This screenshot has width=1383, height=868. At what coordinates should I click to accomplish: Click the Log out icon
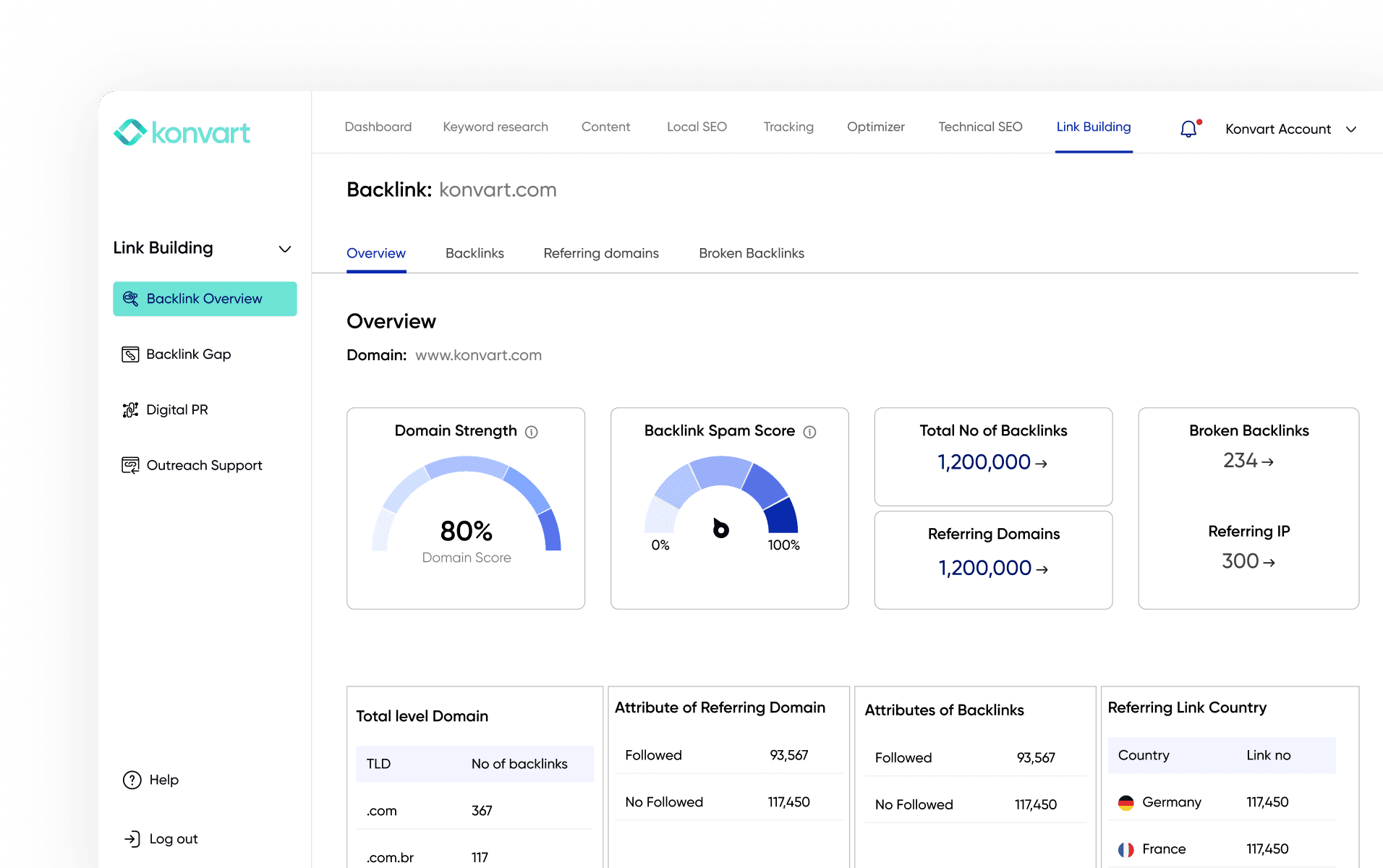132,839
